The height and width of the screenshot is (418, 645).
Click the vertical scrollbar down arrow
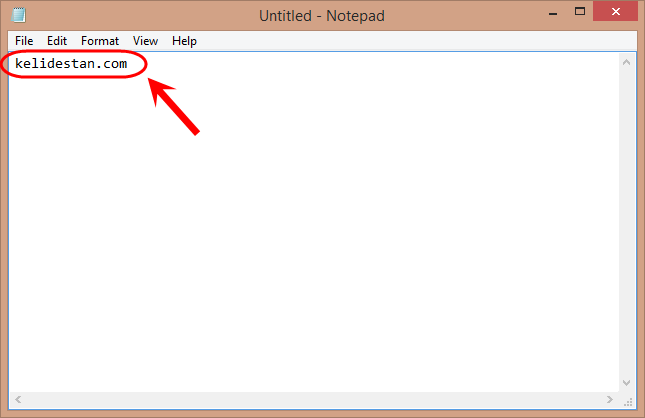[x=626, y=383]
